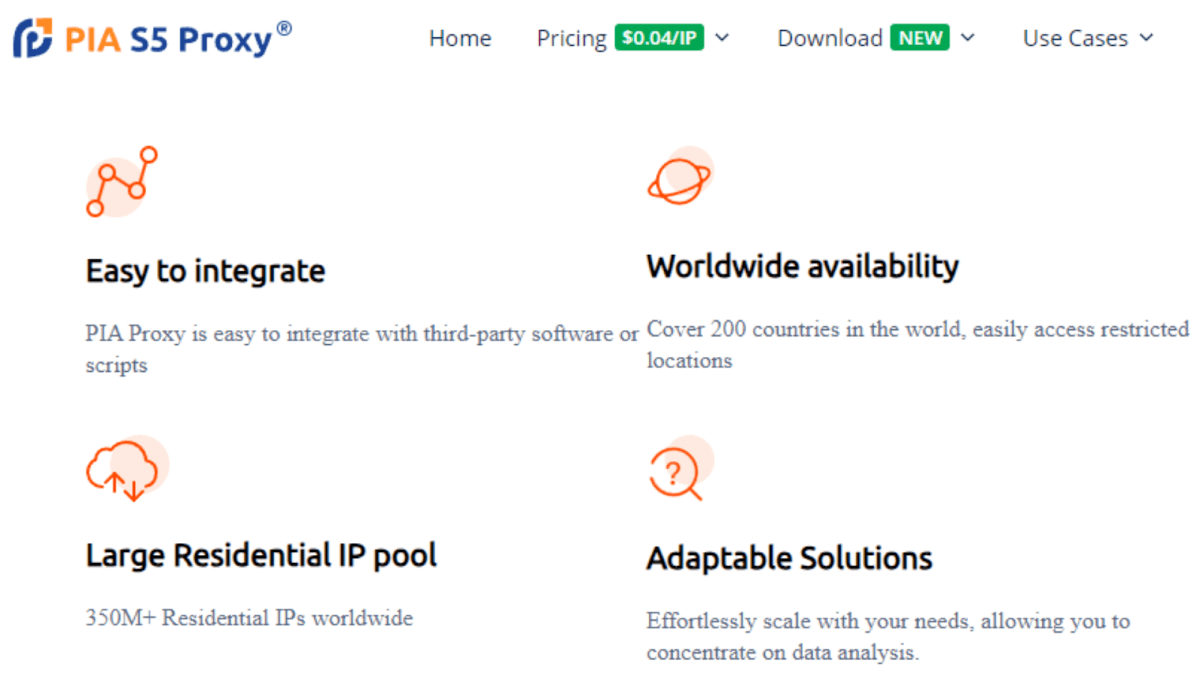Expand the Use Cases dropdown
1200x675 pixels.
1146,38
